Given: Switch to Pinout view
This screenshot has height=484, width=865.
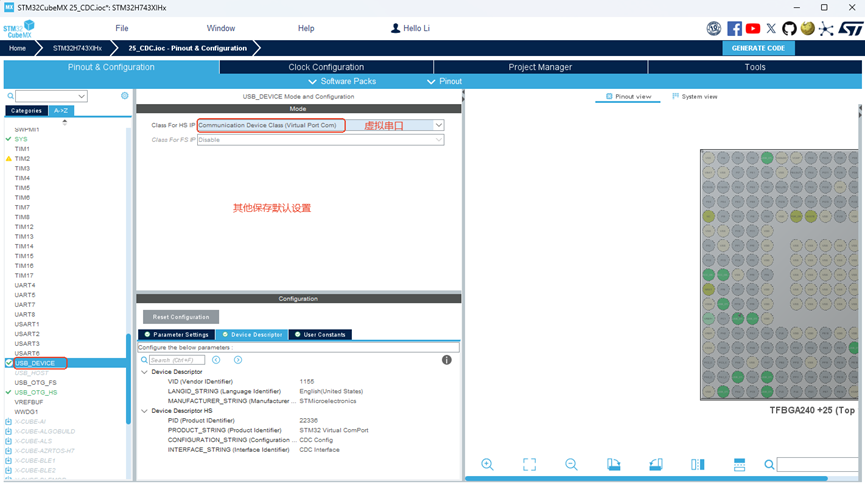Looking at the screenshot, I should pos(628,97).
